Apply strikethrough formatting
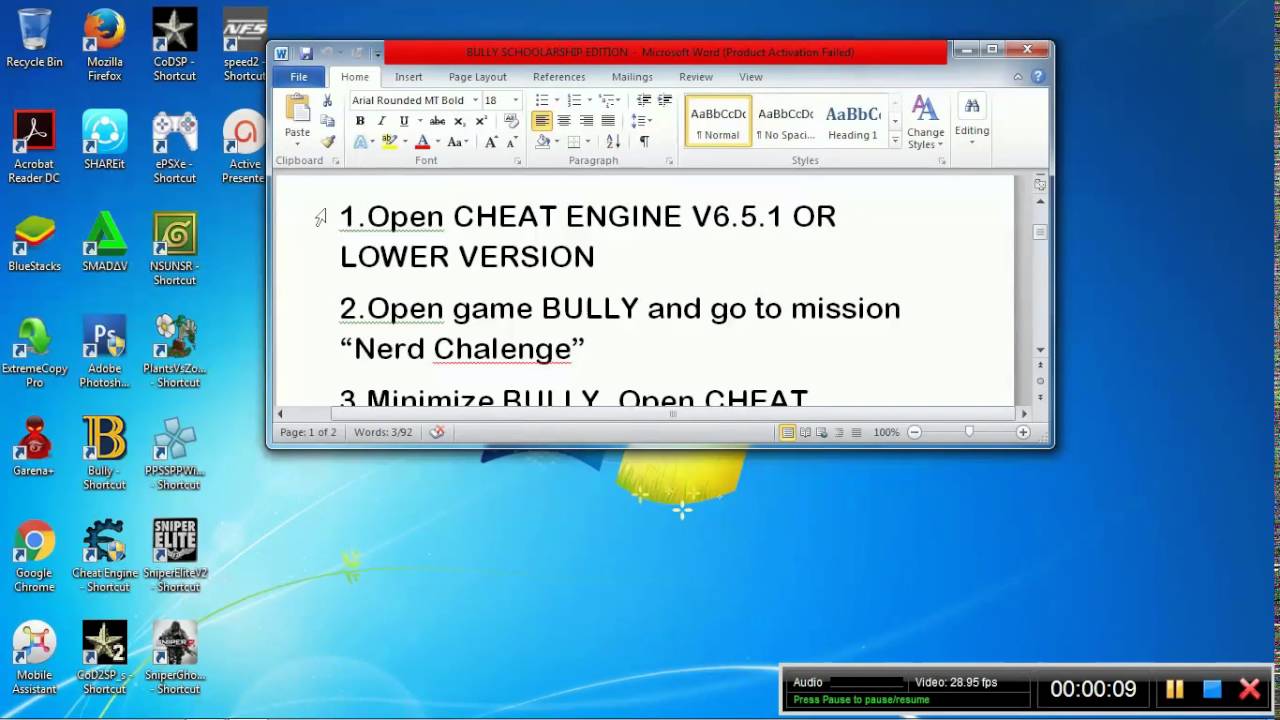Screen dimensions: 1280x720 (x=437, y=121)
